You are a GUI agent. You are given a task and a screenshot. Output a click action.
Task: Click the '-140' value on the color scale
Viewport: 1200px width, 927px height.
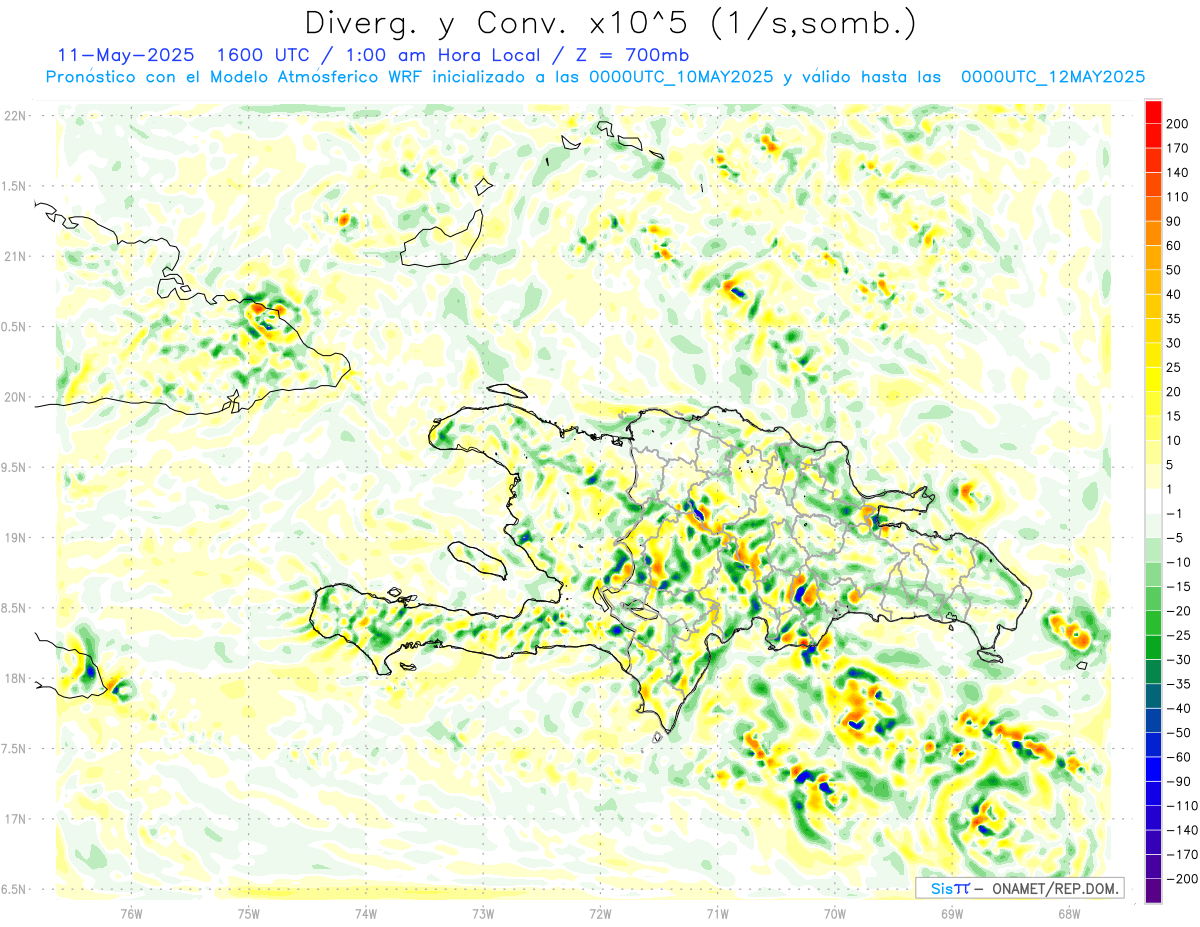[x=1180, y=830]
